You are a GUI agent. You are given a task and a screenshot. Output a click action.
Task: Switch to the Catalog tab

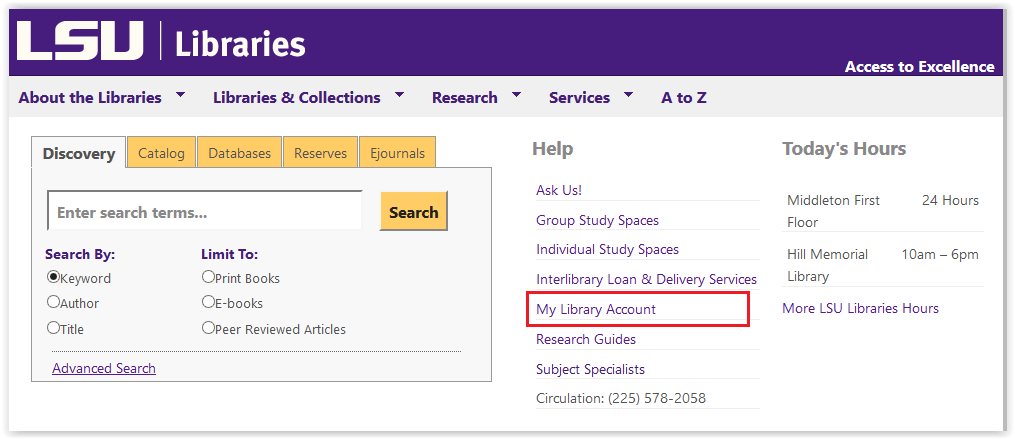[x=161, y=153]
